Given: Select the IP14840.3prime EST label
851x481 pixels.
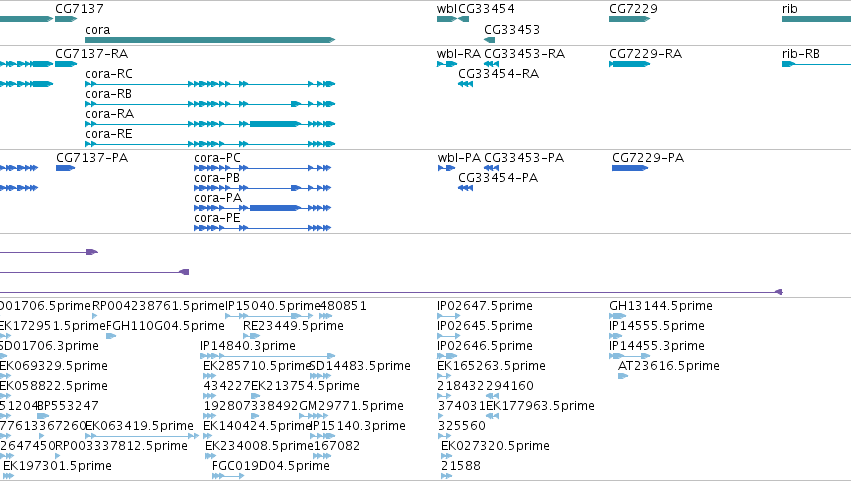Looking at the screenshot, I should [x=247, y=346].
